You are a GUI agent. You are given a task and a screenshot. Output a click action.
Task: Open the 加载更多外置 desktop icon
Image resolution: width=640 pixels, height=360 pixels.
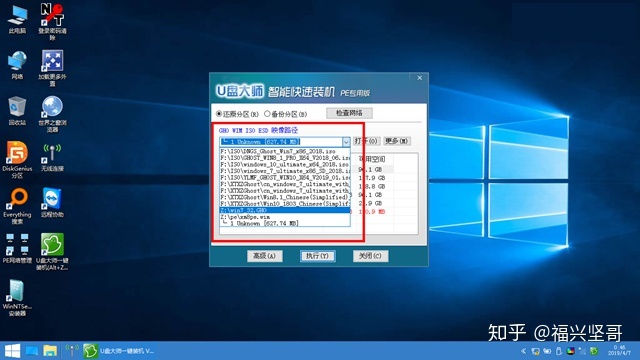pos(52,68)
